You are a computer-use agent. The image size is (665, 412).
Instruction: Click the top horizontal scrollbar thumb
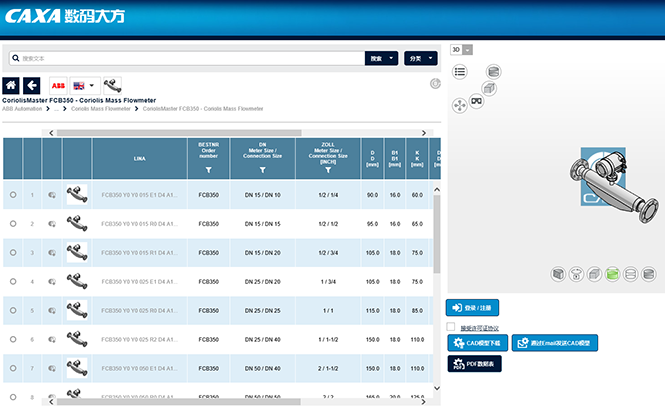point(179,133)
